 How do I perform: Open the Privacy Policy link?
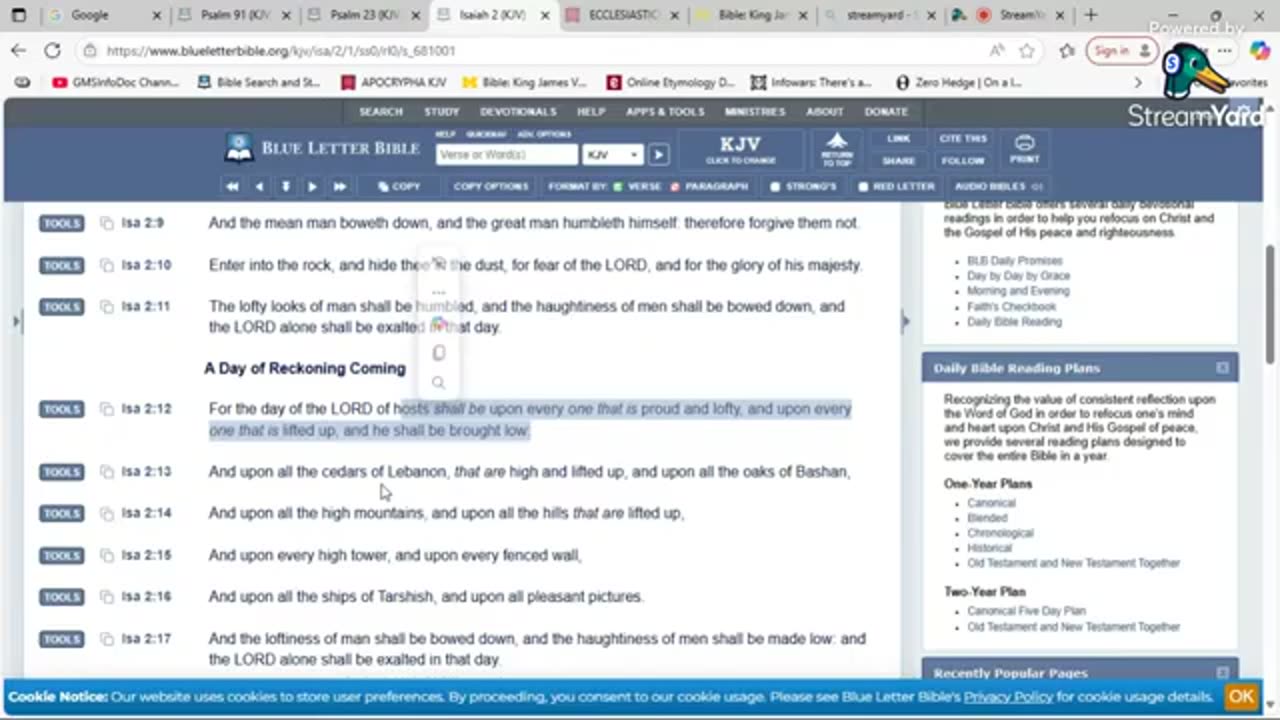(1008, 697)
